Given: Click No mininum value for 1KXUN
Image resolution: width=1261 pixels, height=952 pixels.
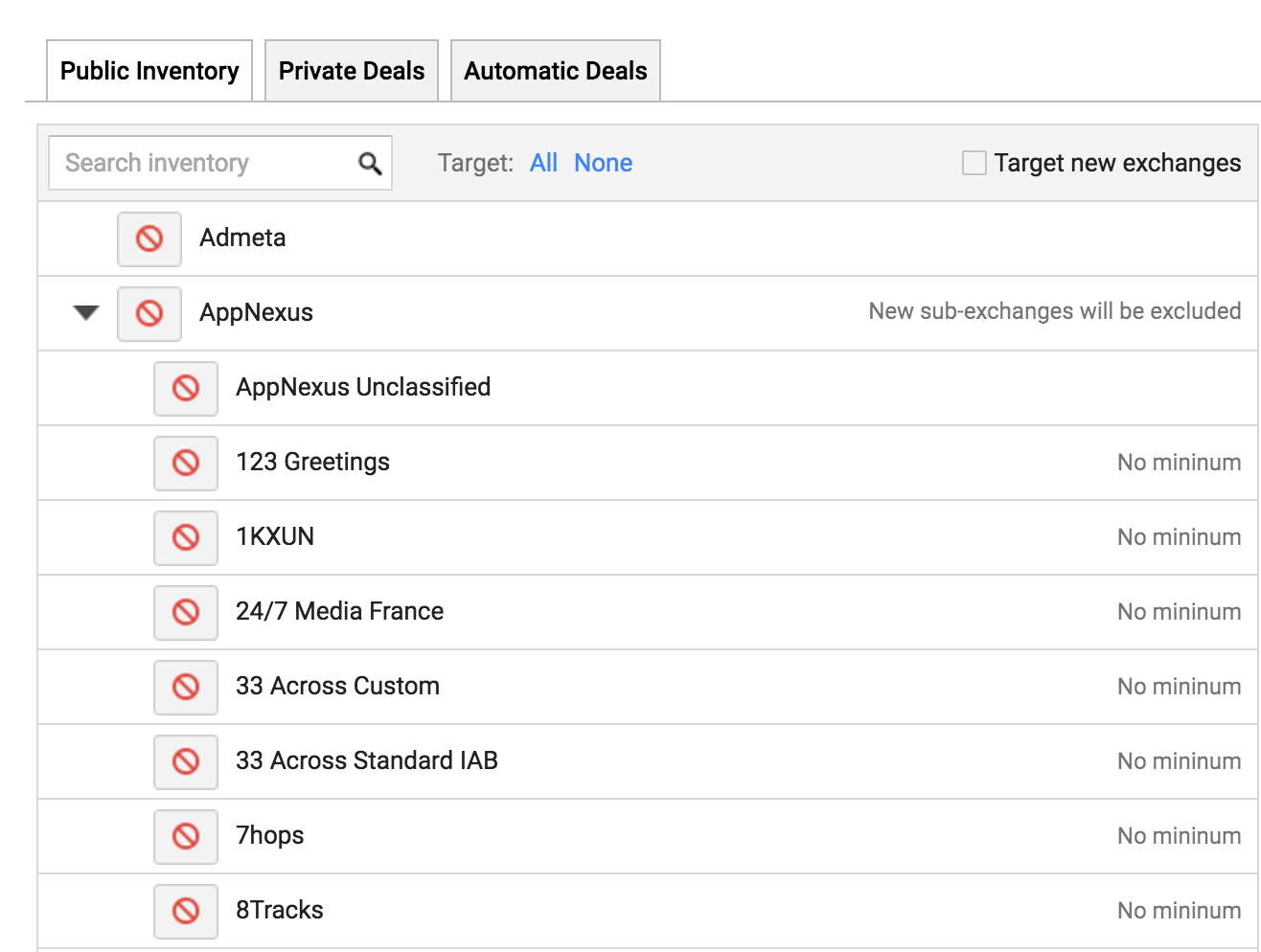Looking at the screenshot, I should tap(1179, 537).
